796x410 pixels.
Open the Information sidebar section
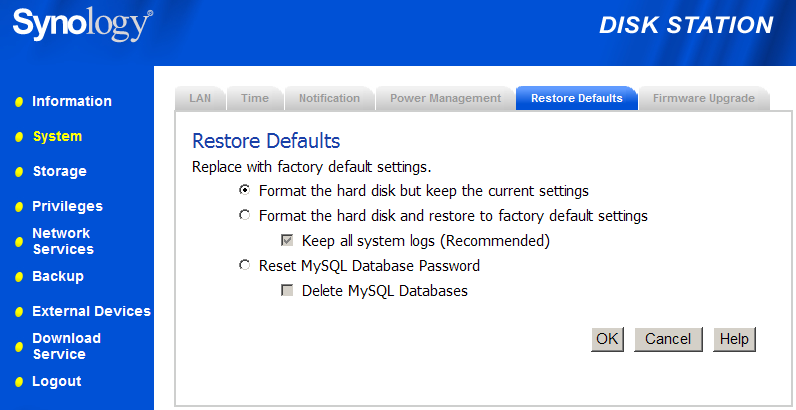(x=71, y=101)
